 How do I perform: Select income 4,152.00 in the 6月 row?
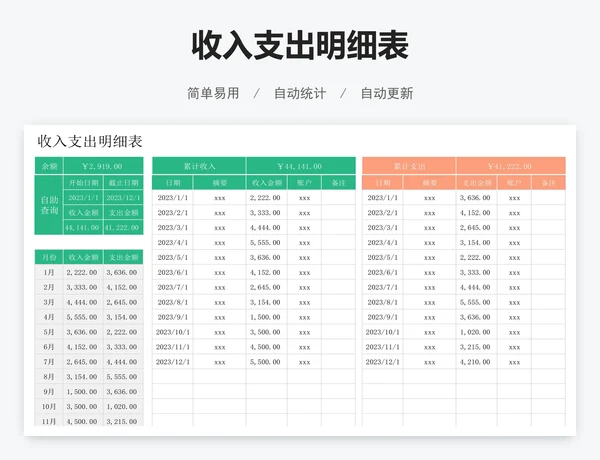pos(82,347)
